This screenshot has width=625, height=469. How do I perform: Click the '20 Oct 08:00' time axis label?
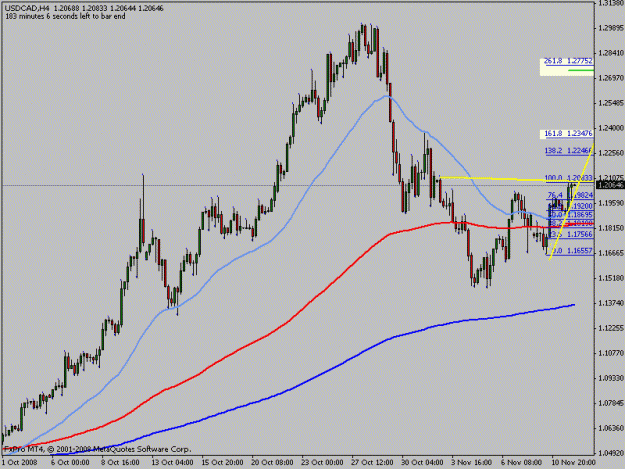click(272, 463)
